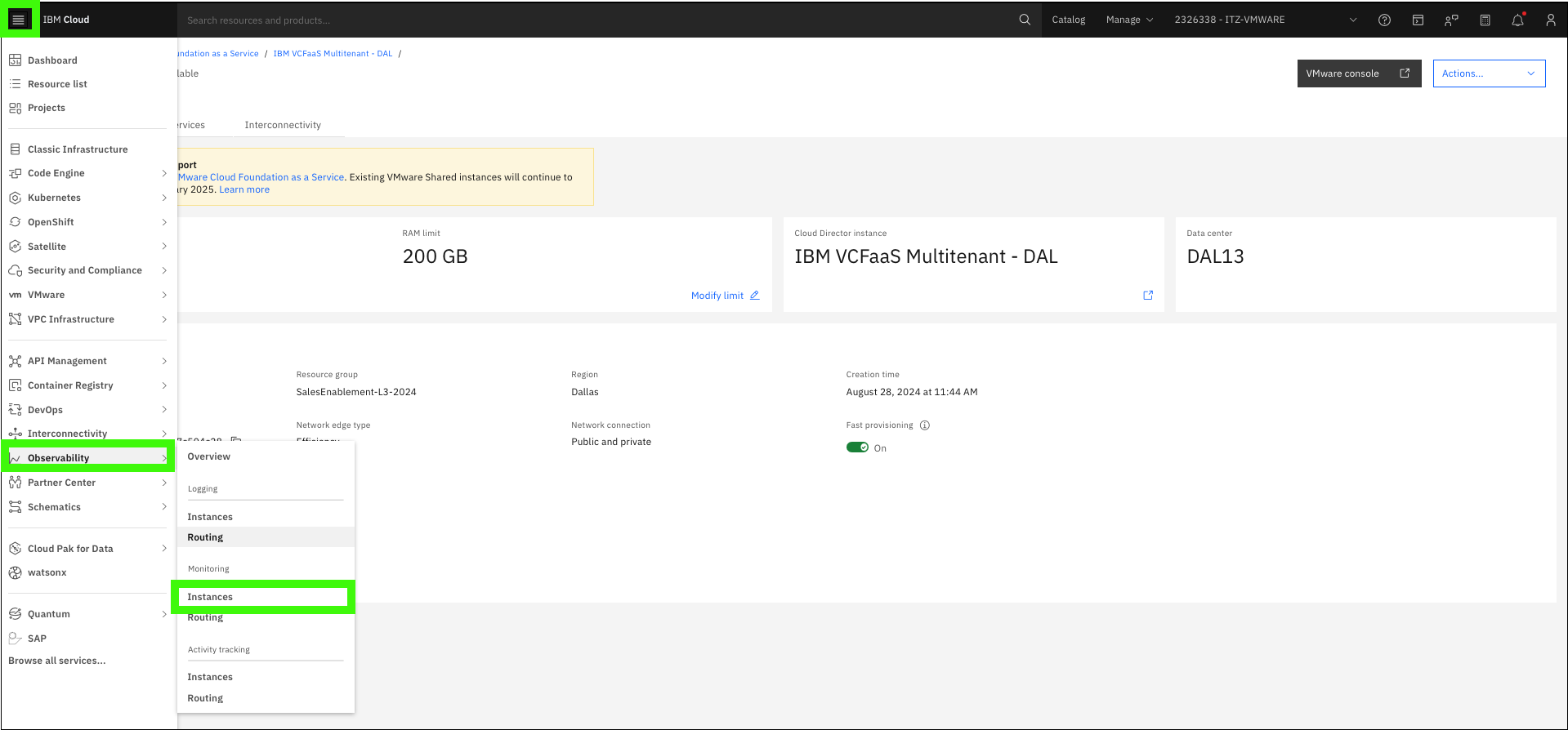Click the search magnifier icon
This screenshot has width=1568, height=730.
pos(1025,20)
